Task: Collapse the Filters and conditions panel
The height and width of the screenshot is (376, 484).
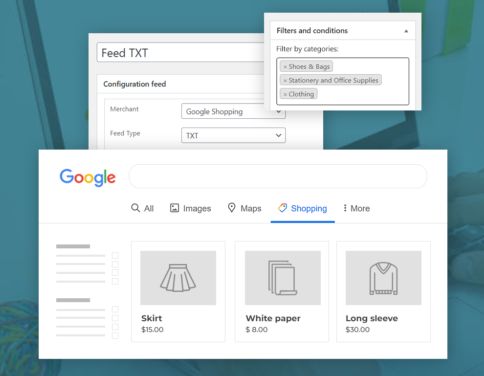Action: tap(406, 31)
